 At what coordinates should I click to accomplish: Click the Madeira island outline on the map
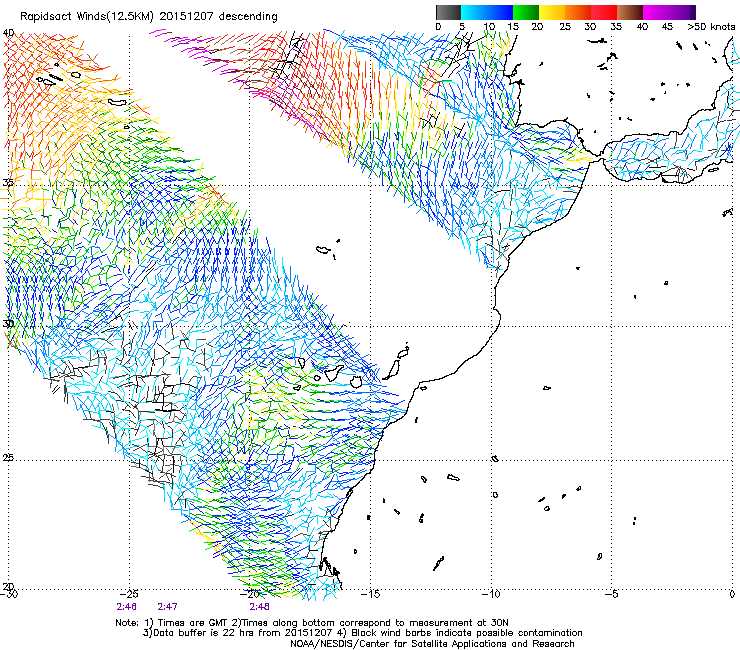point(323,250)
